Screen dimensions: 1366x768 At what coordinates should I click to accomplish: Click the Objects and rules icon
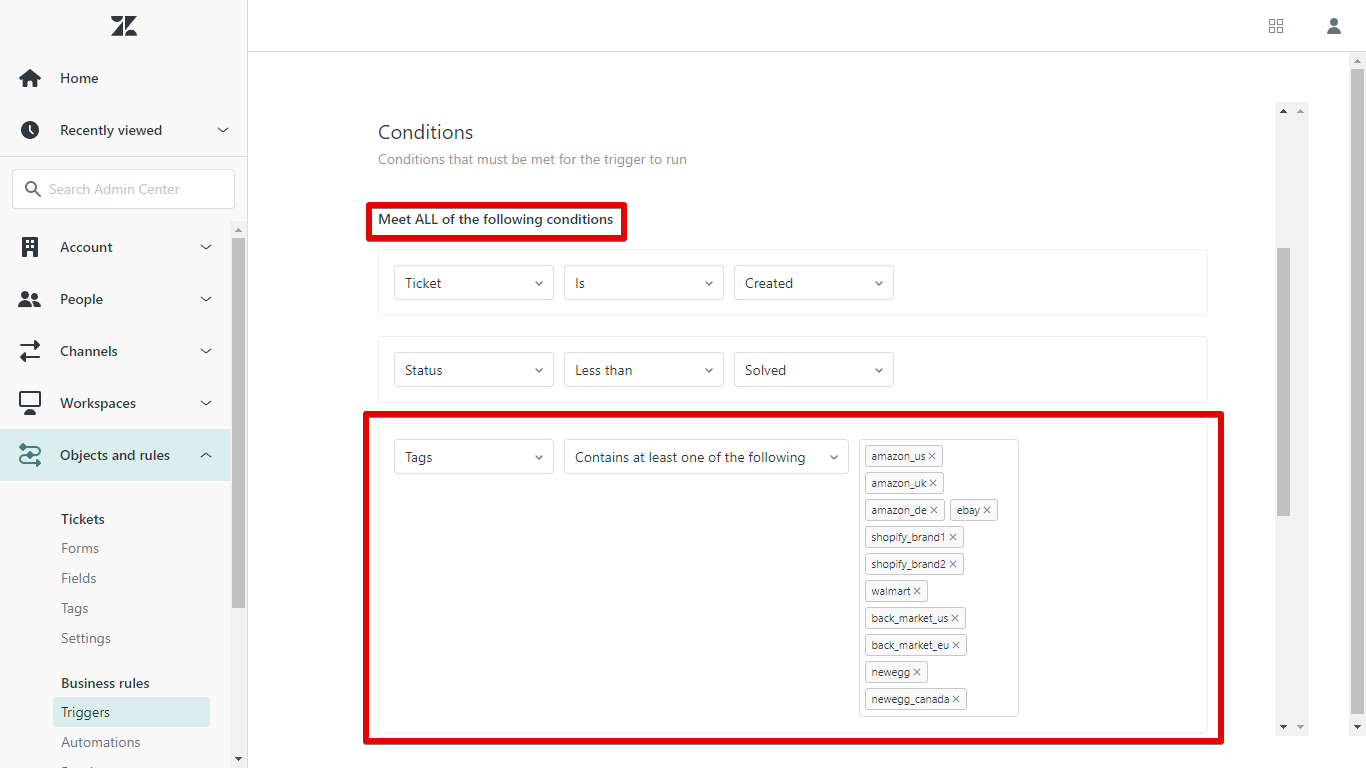tap(30, 455)
